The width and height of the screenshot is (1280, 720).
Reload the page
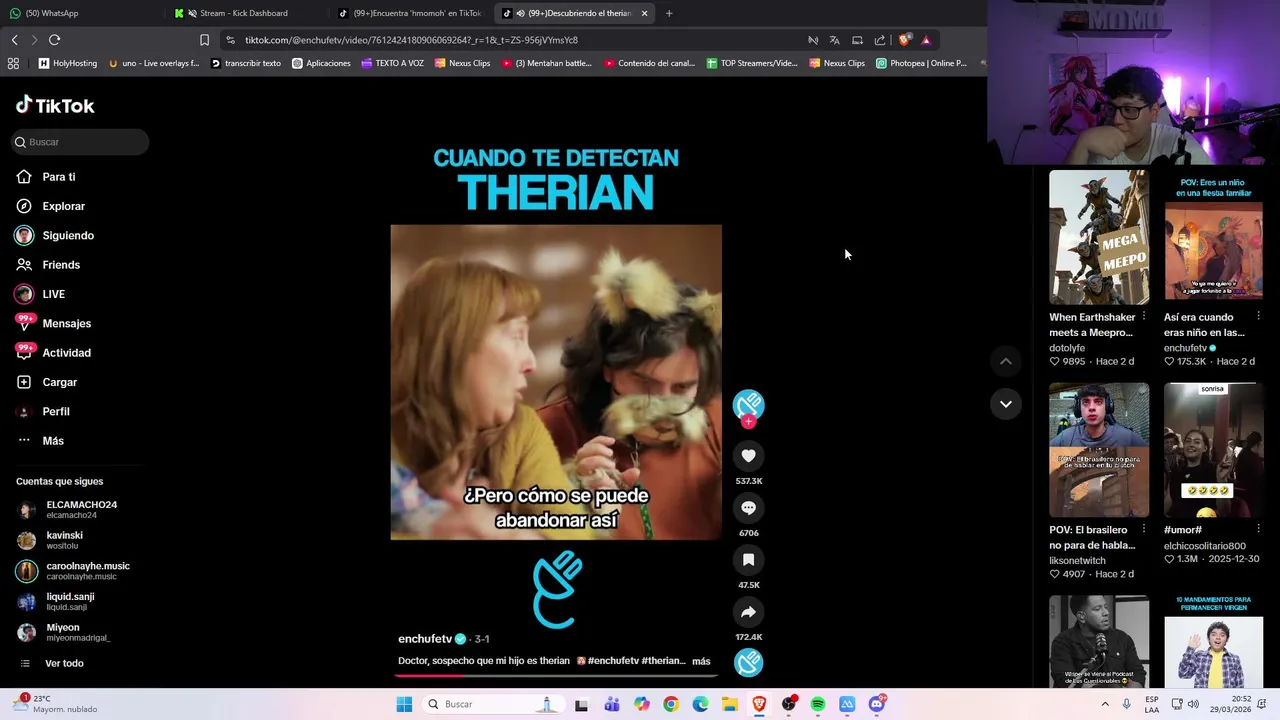54,40
